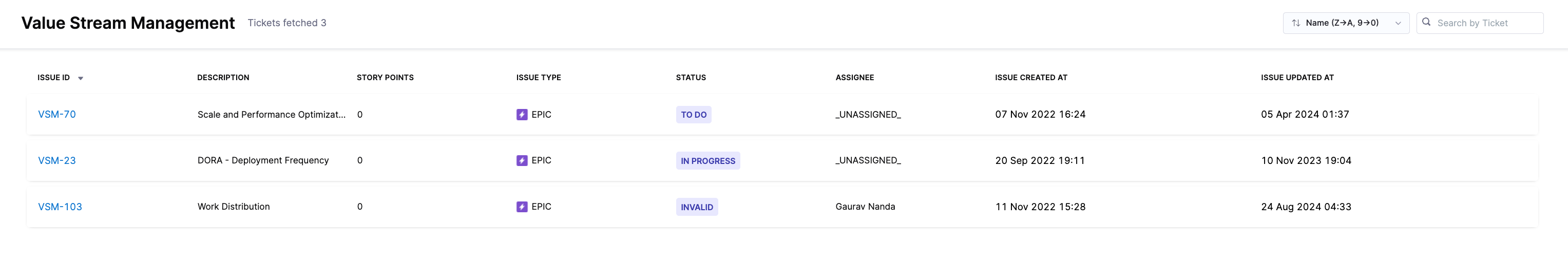Click the Gaurav Nanda assignee cell
The image size is (1568, 258).
865,207
